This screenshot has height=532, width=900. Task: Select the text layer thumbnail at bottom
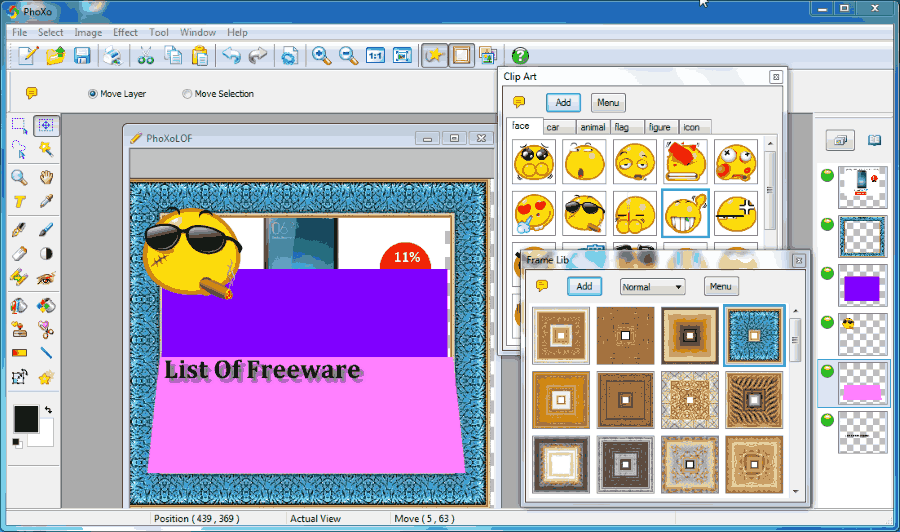(x=863, y=432)
